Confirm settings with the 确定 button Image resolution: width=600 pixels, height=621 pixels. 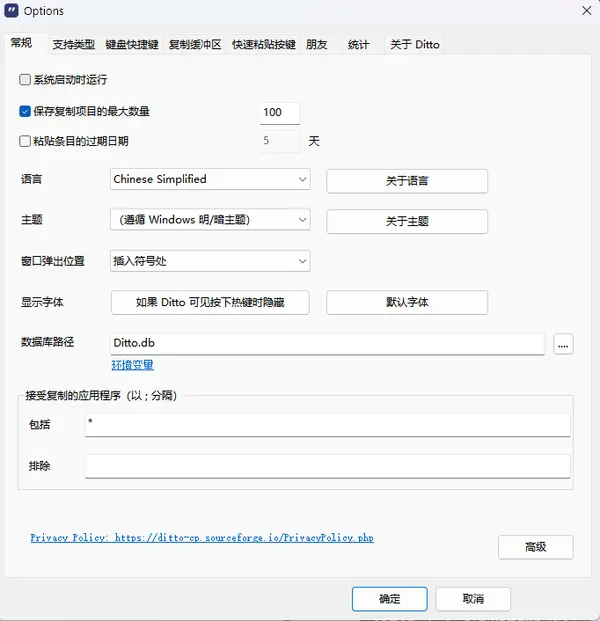[x=389, y=599]
